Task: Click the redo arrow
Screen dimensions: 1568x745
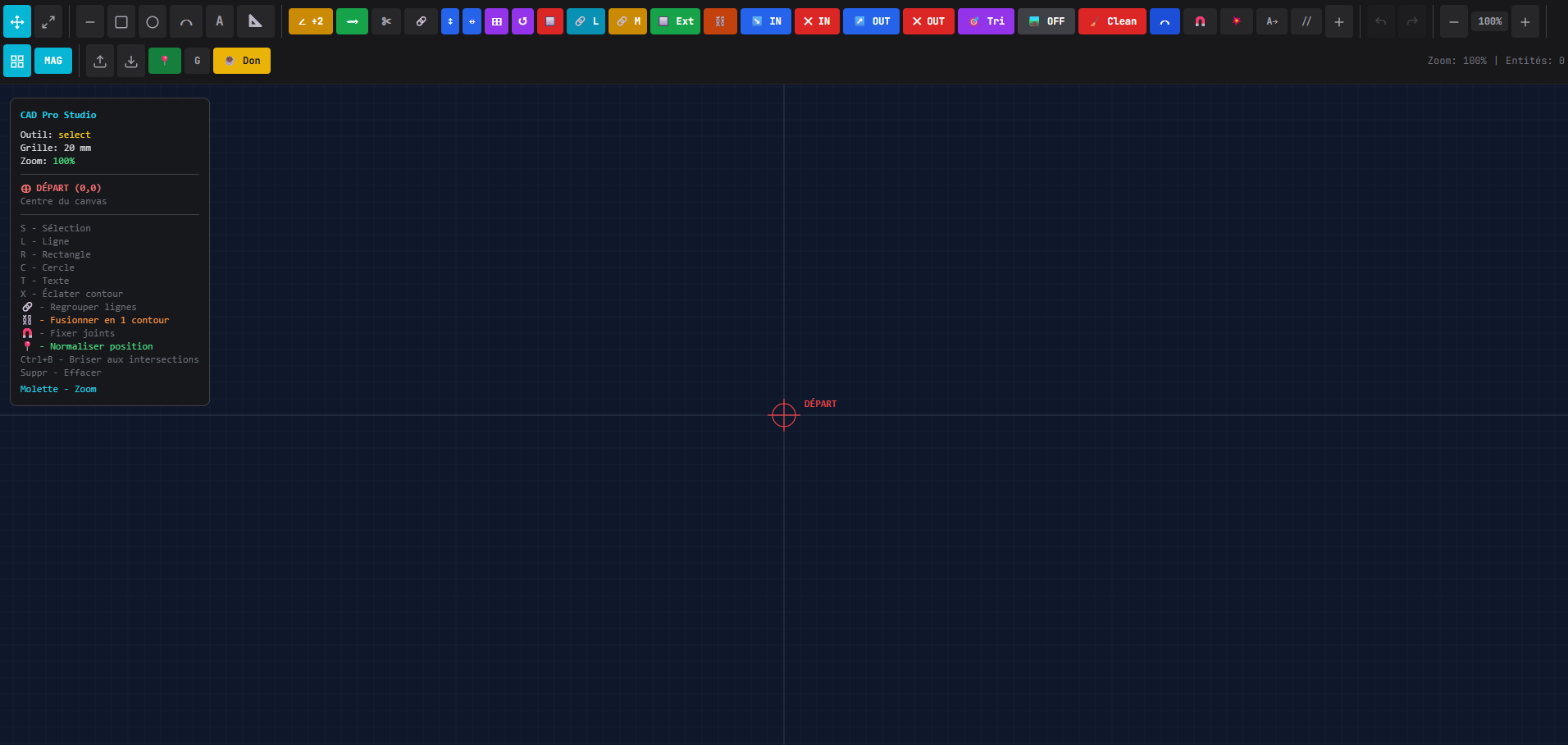Action: click(x=1412, y=21)
